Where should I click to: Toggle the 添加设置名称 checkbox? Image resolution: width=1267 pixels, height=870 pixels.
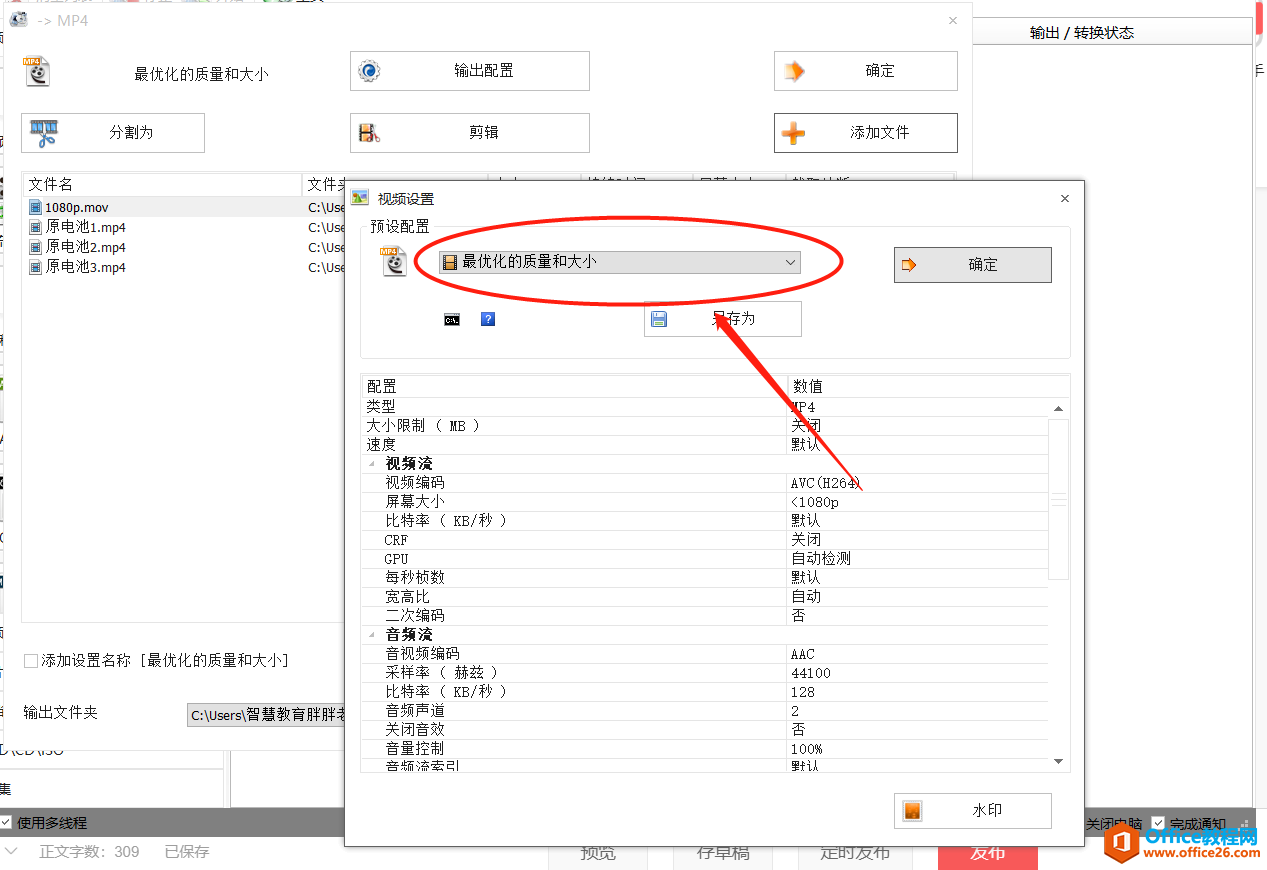[31, 661]
